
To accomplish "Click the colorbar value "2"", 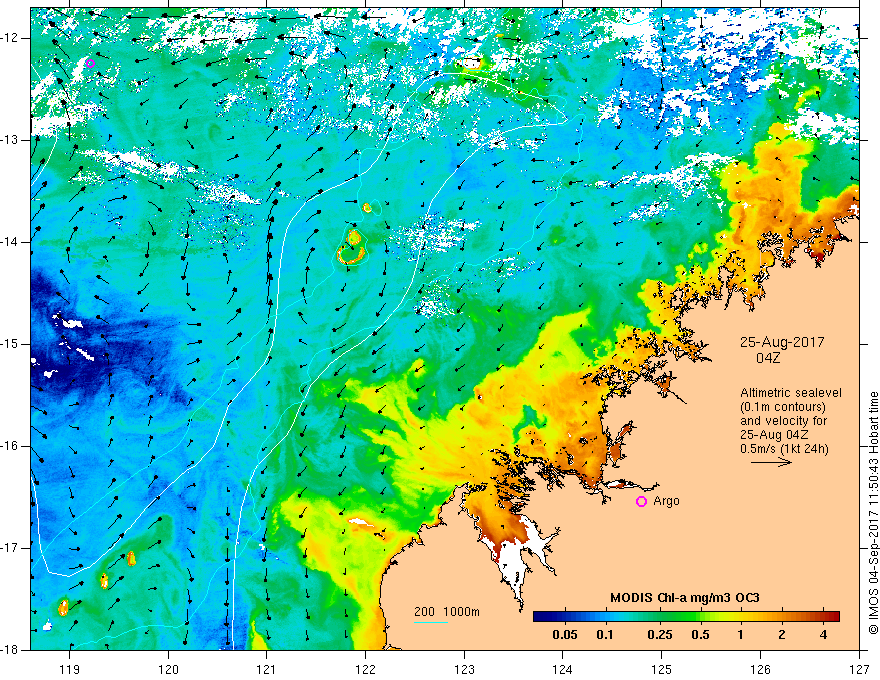I will pyautogui.click(x=782, y=635).
